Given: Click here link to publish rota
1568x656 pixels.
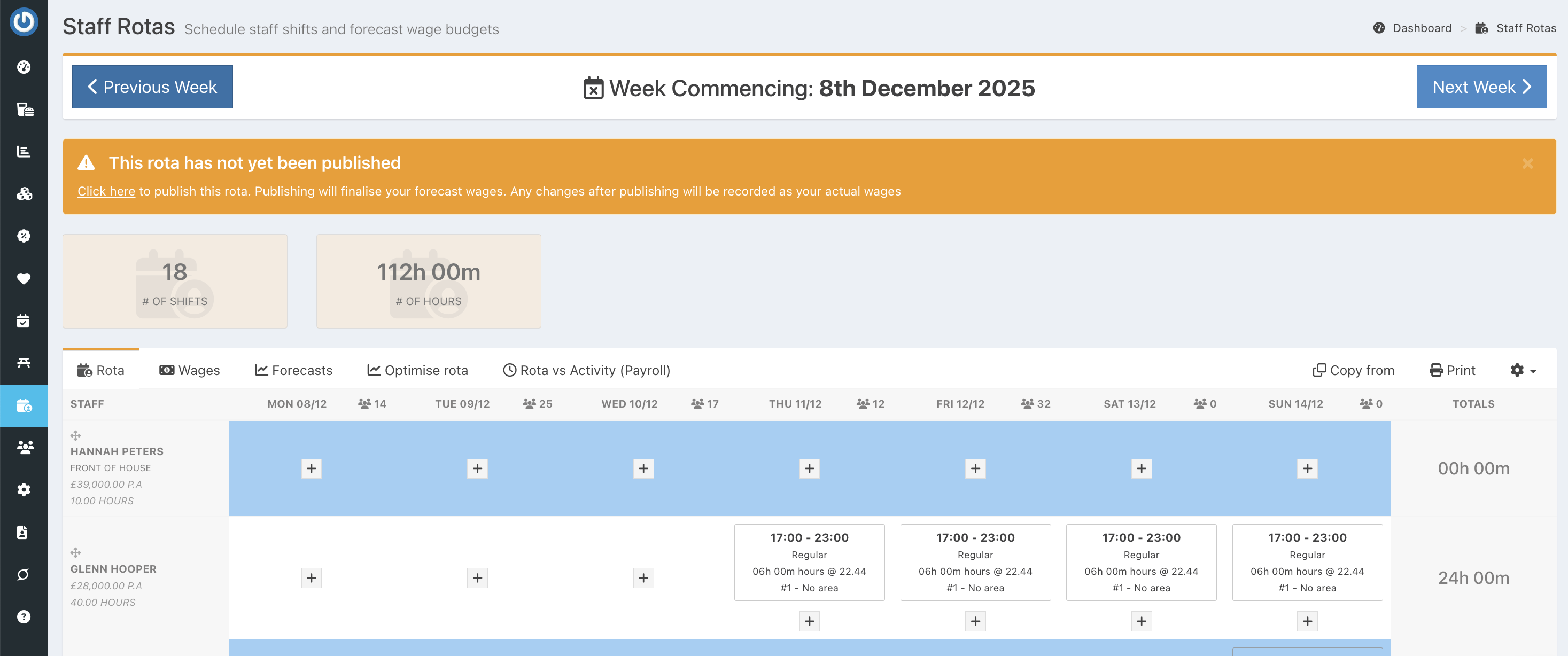Looking at the screenshot, I should [106, 191].
